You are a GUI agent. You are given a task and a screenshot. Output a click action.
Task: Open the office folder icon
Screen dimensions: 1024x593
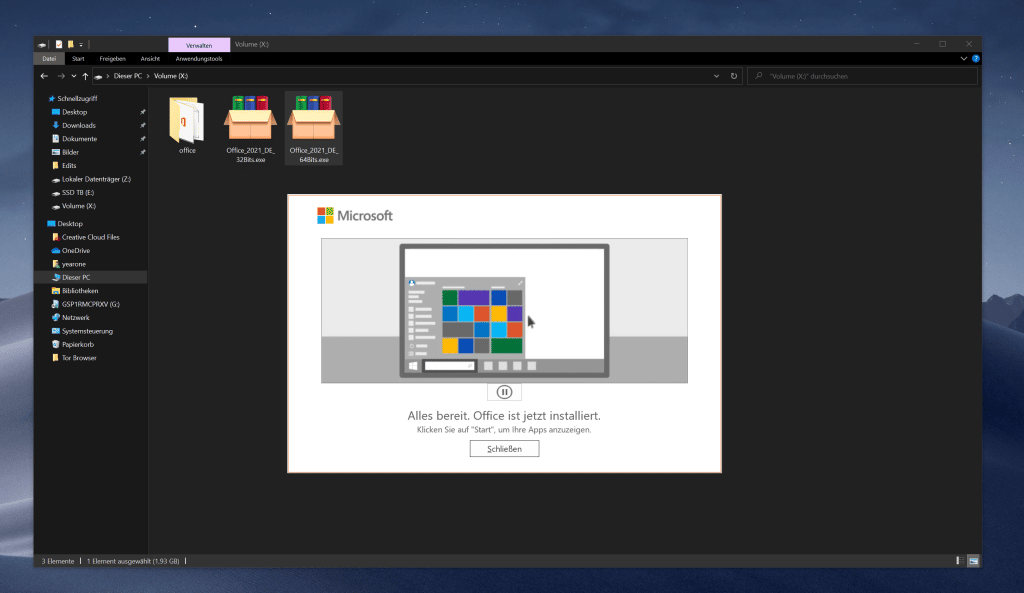click(187, 121)
